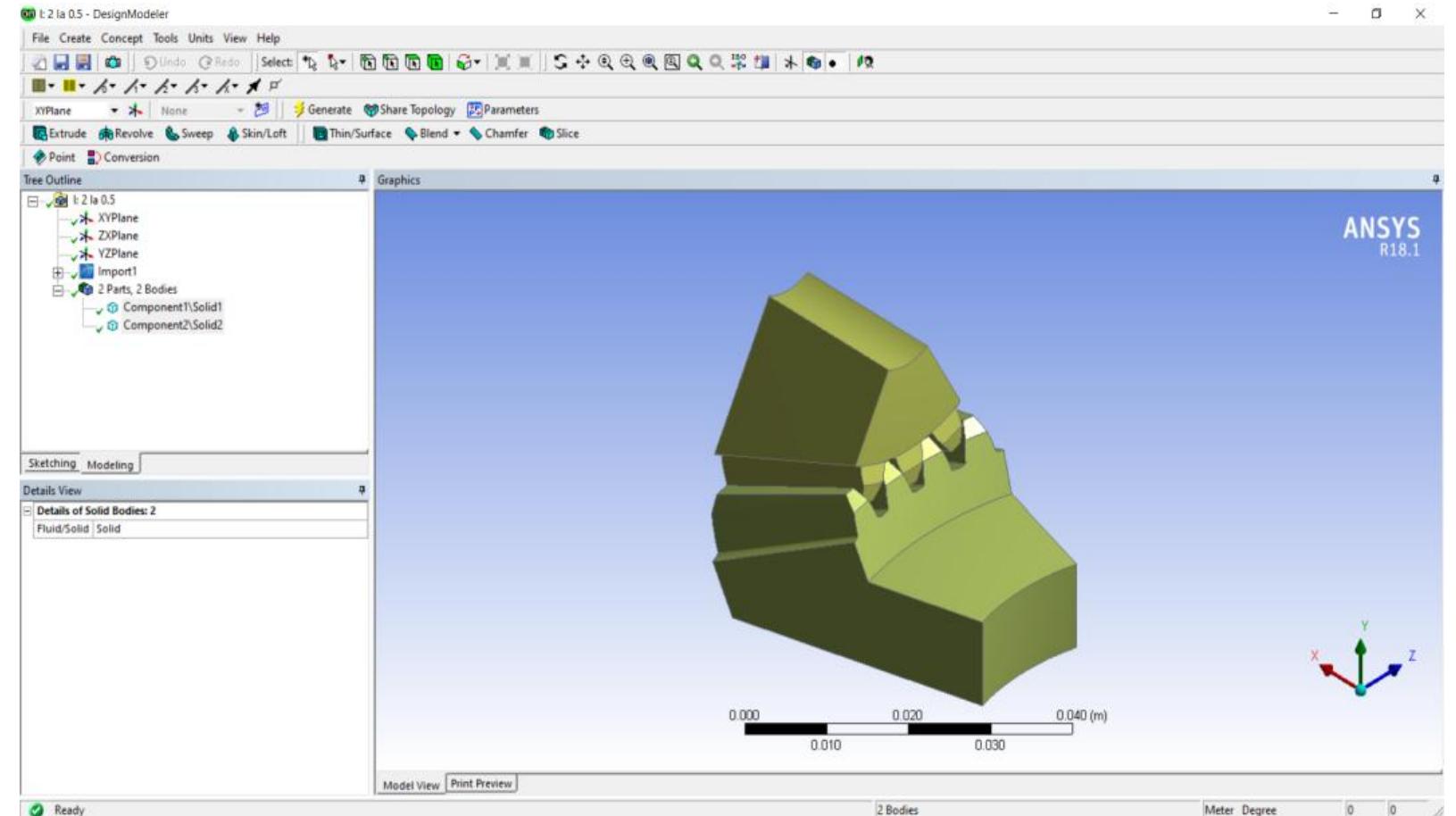
Task: Open the Concept menu
Action: (121, 38)
